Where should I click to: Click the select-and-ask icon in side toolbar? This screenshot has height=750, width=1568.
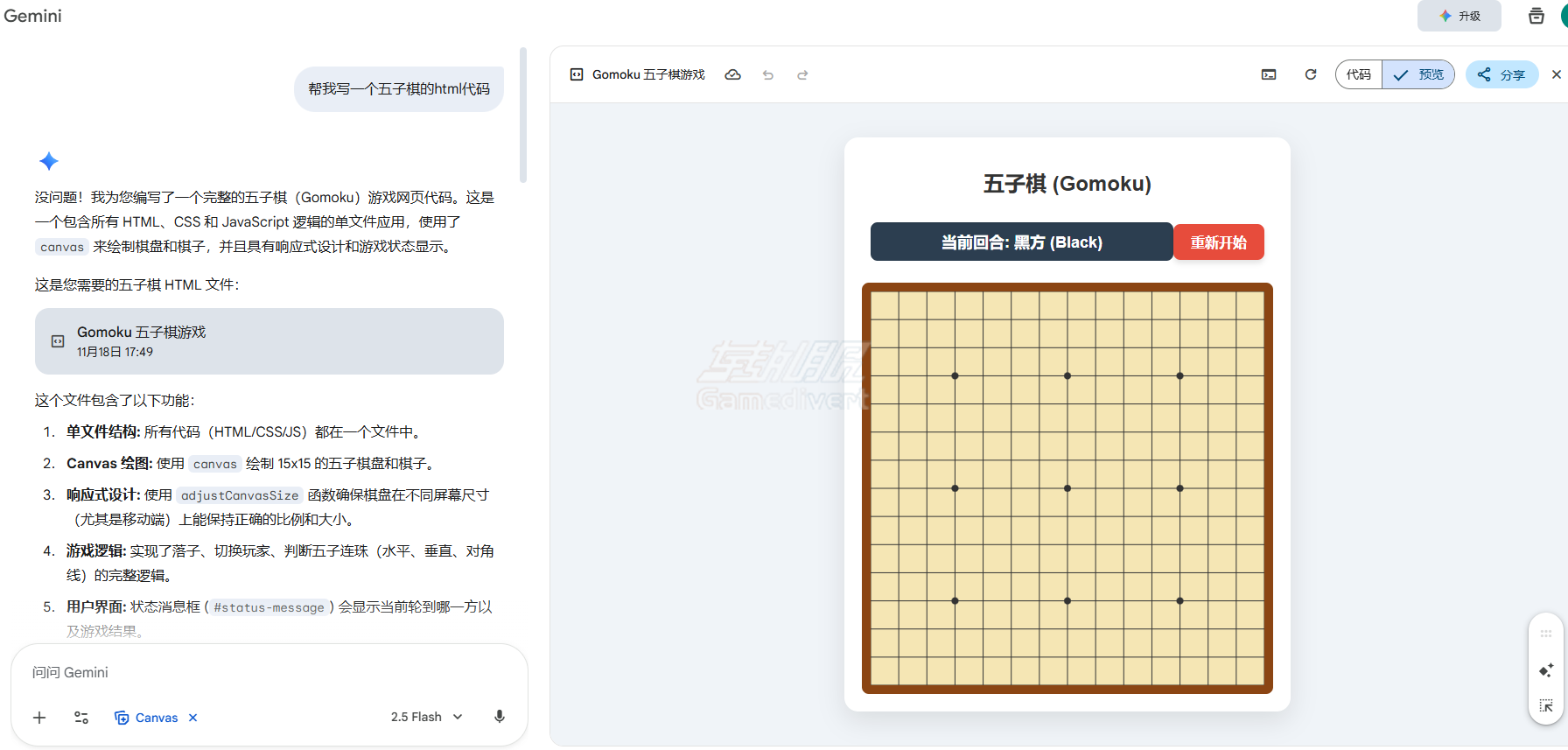pyautogui.click(x=1546, y=705)
